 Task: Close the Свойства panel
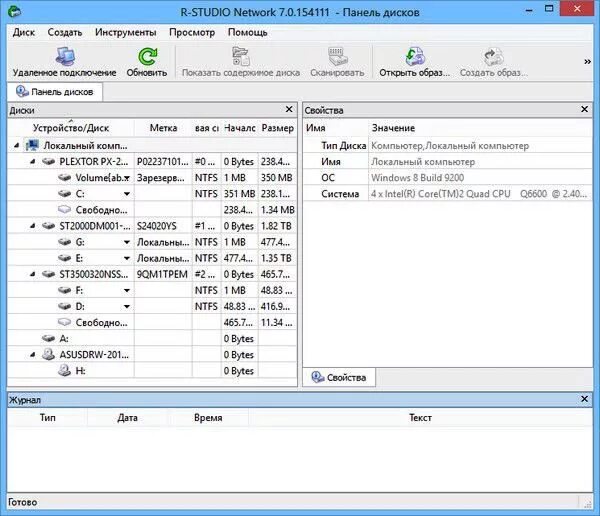[x=584, y=109]
